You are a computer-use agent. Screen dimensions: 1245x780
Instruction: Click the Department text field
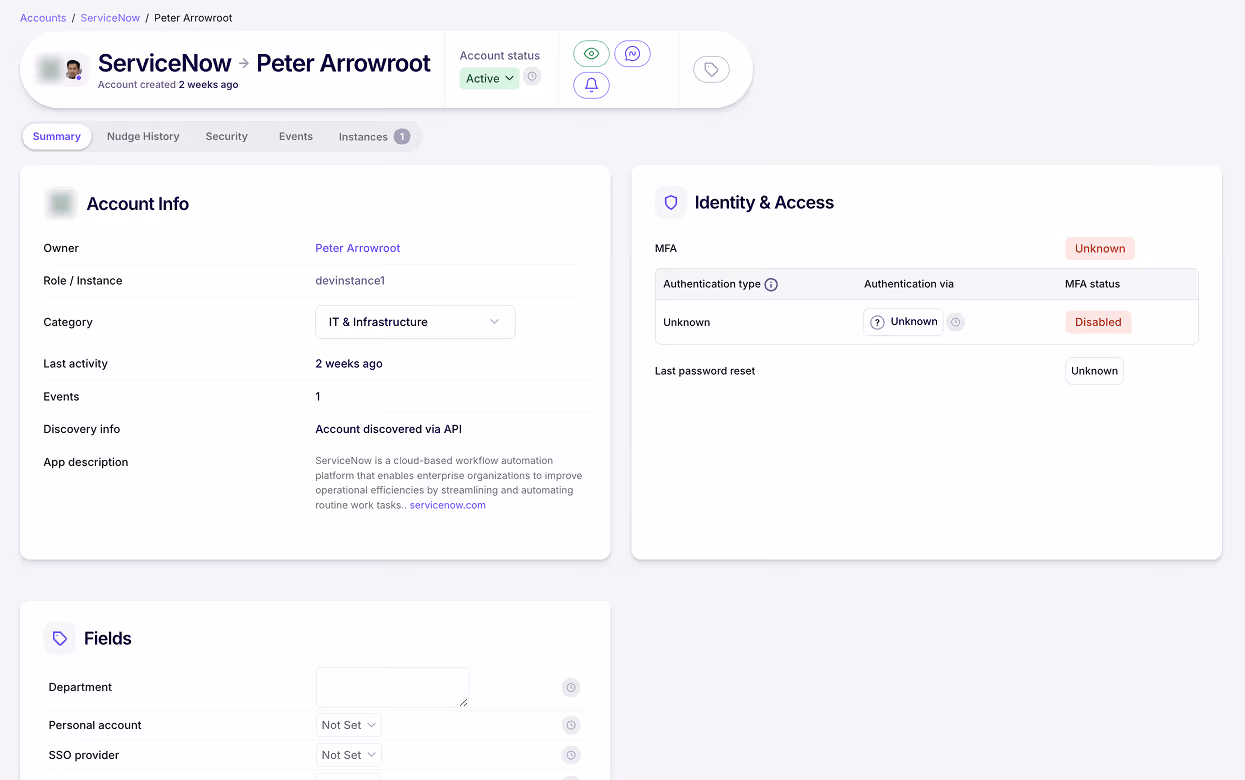(392, 687)
